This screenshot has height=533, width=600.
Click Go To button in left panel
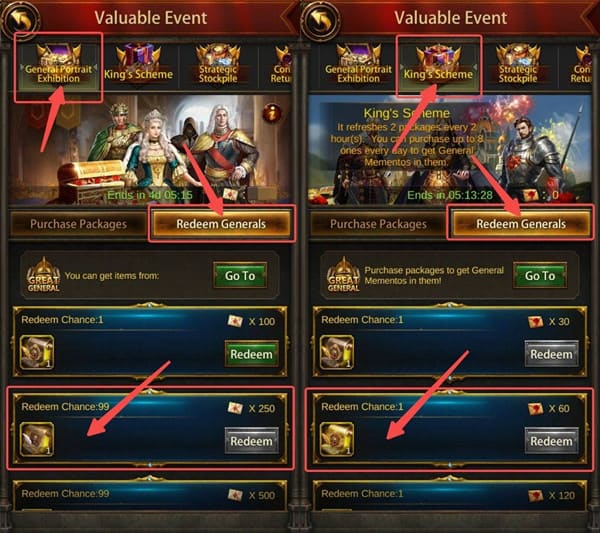coord(240,275)
